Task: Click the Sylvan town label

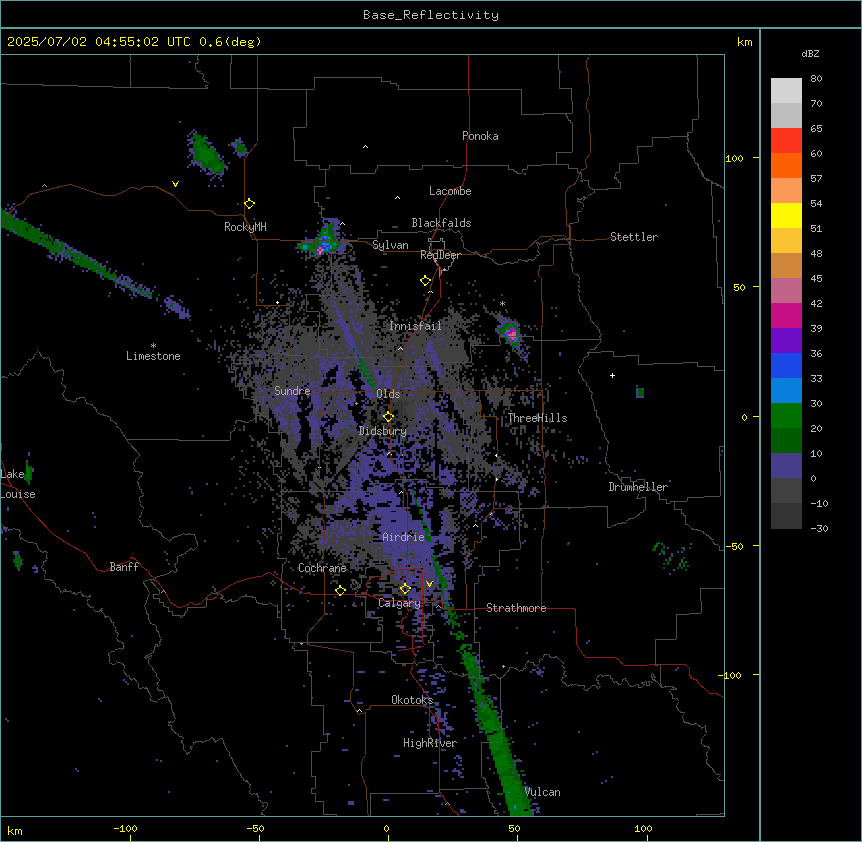Action: tap(390, 245)
